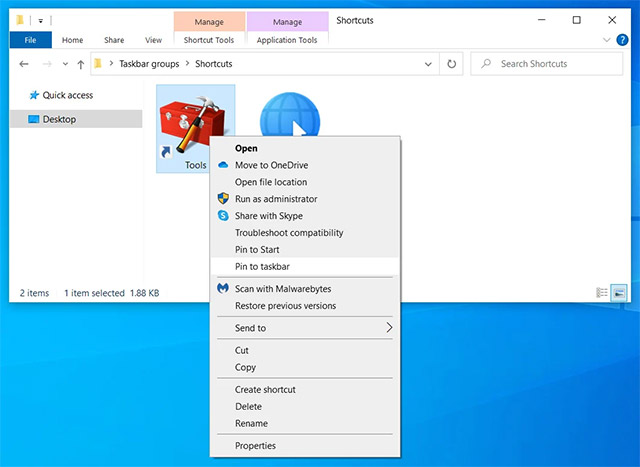Click the Refresh button beside address bar
Screen dimensions: 640x467
coord(452,64)
